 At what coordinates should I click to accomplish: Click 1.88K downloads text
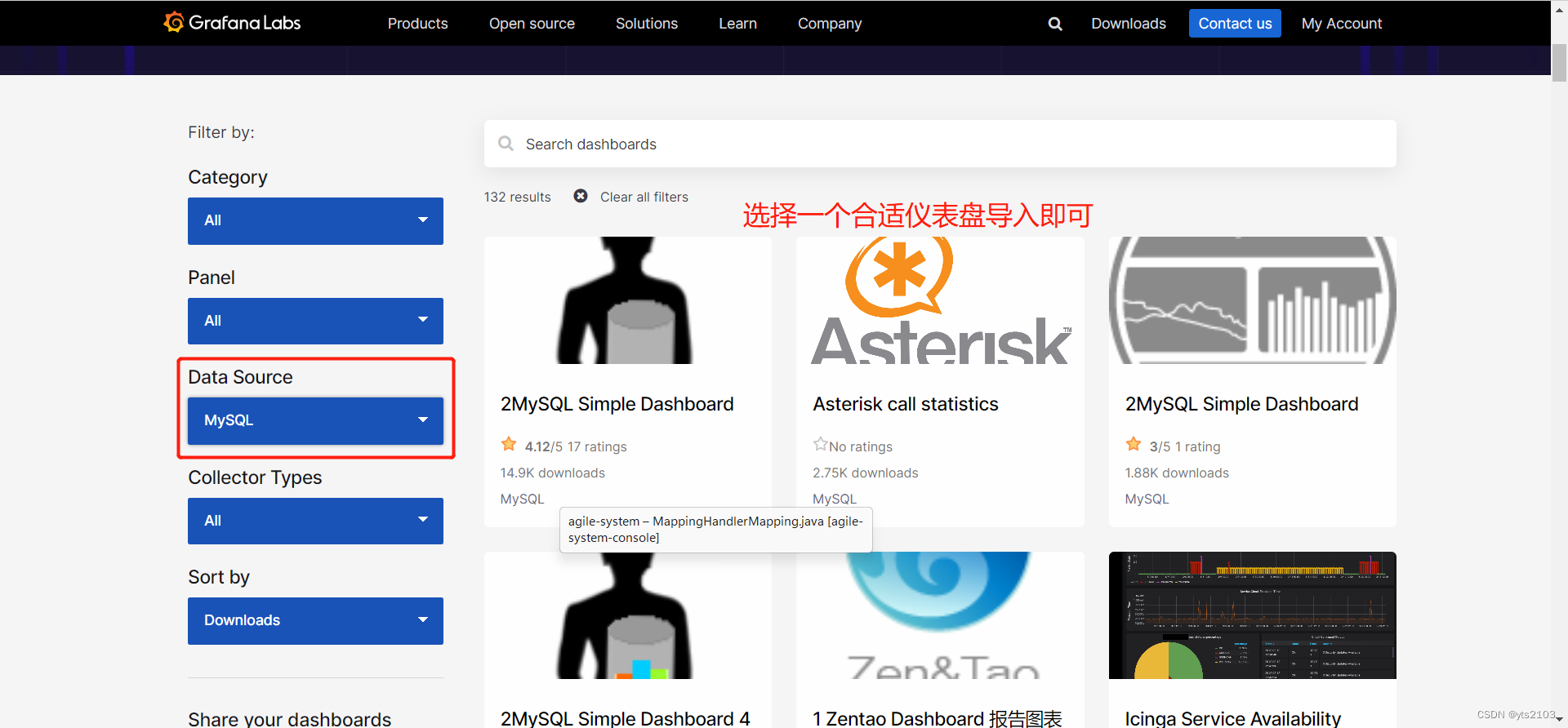click(1177, 473)
